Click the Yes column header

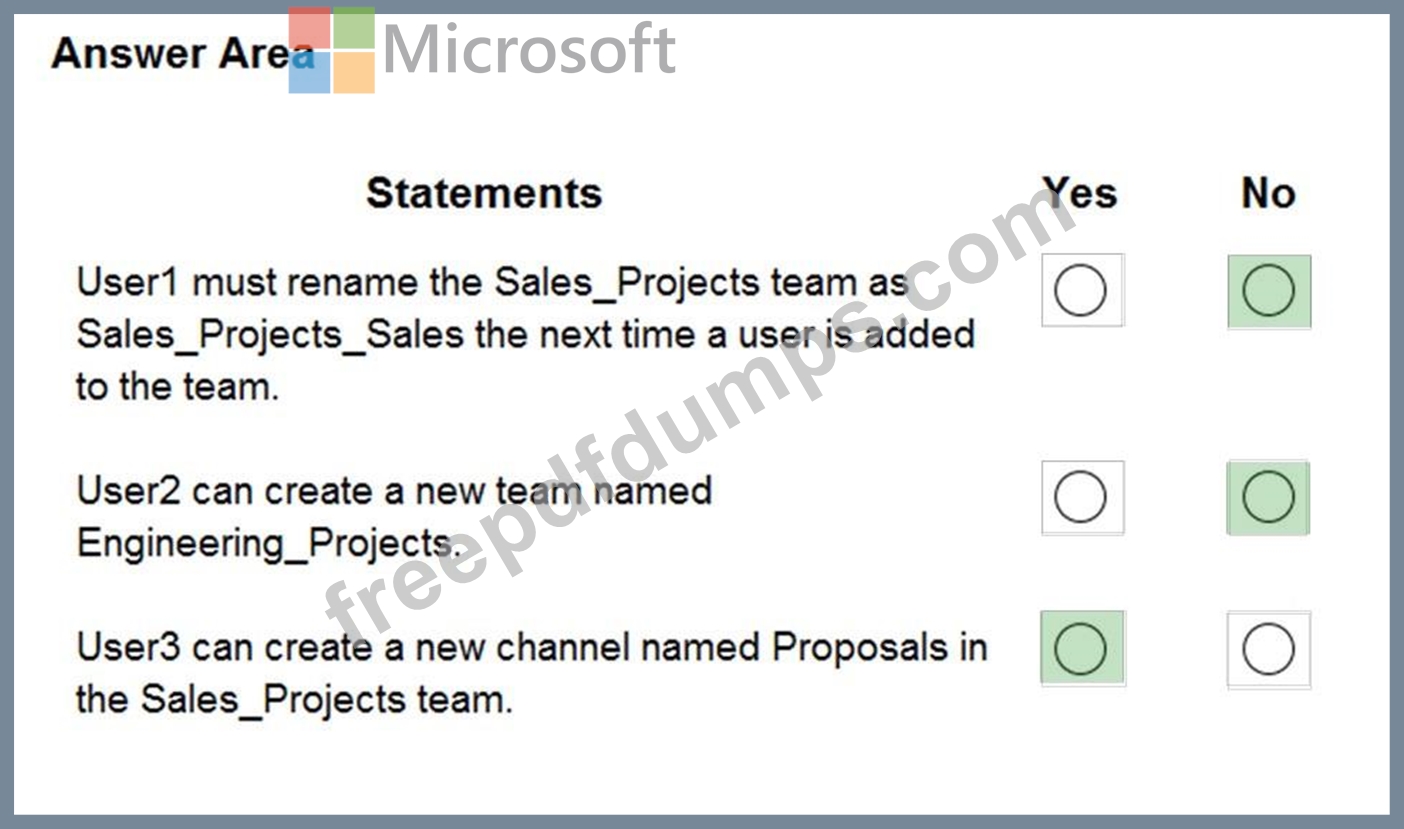point(1081,193)
